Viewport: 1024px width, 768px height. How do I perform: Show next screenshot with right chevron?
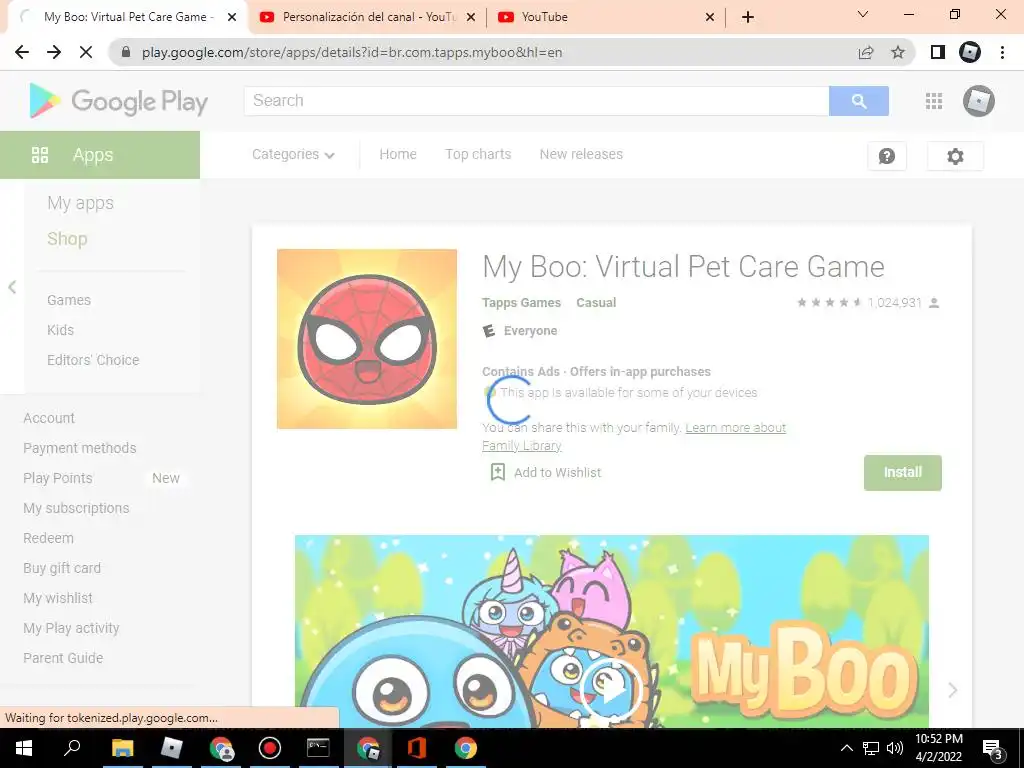pos(952,690)
